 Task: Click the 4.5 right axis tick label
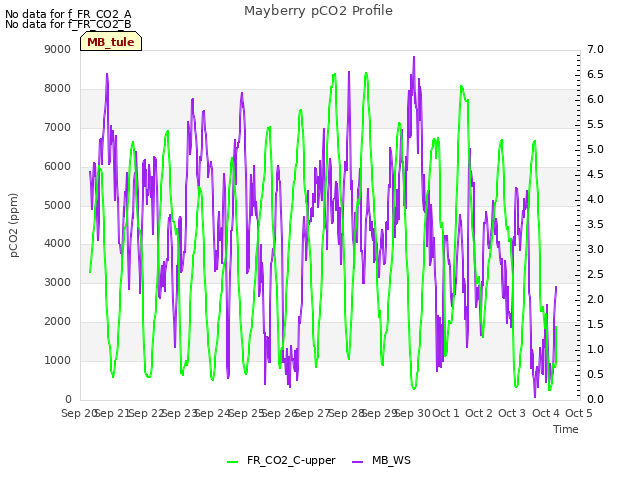tap(595, 174)
